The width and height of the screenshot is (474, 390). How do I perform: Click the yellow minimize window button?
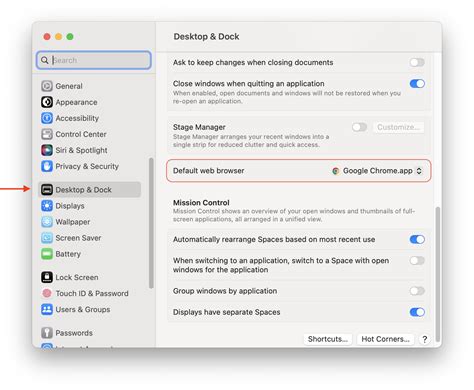pos(58,37)
